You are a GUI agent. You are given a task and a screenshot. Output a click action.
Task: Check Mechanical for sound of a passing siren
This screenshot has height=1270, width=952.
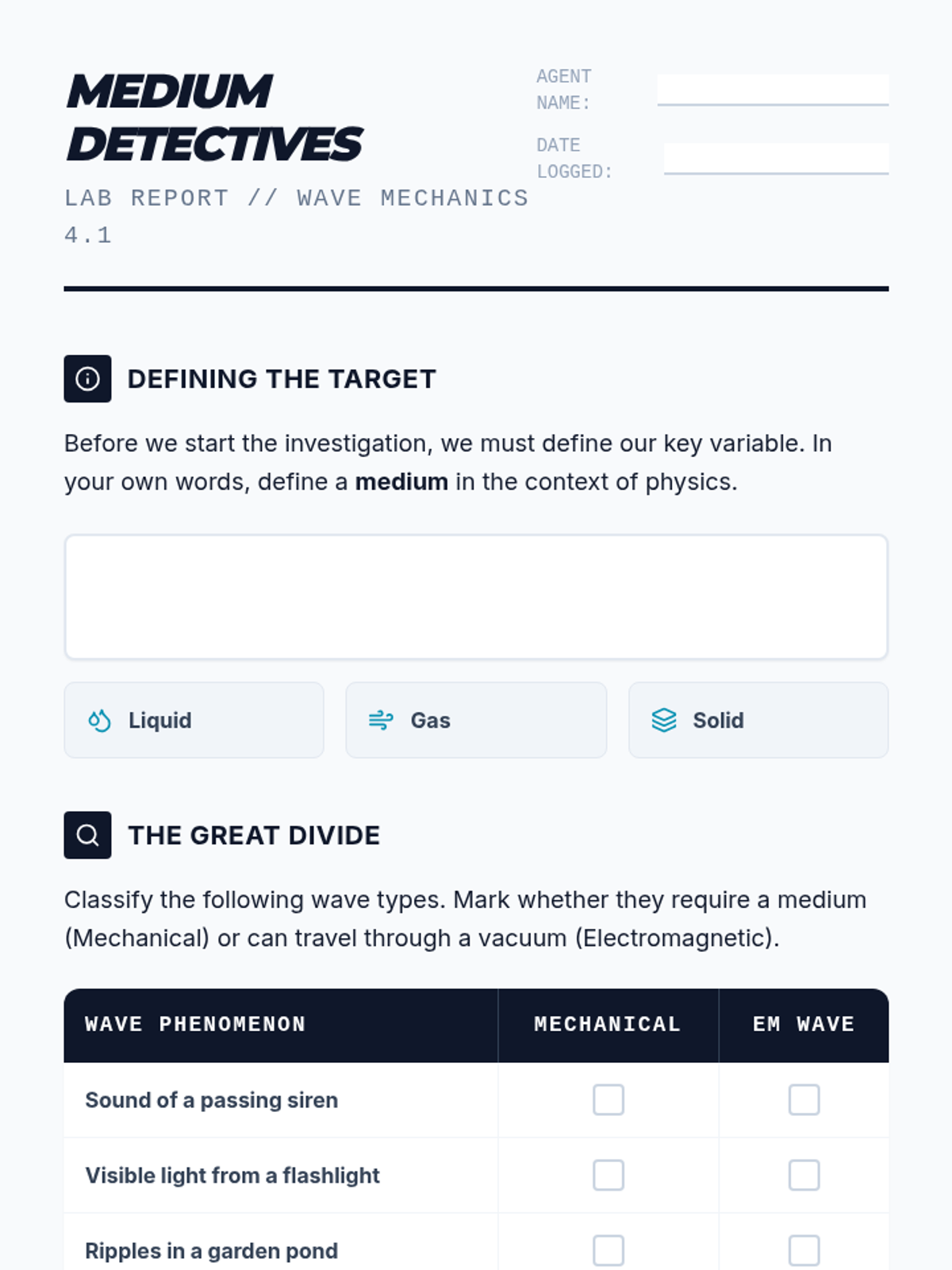tap(608, 1100)
